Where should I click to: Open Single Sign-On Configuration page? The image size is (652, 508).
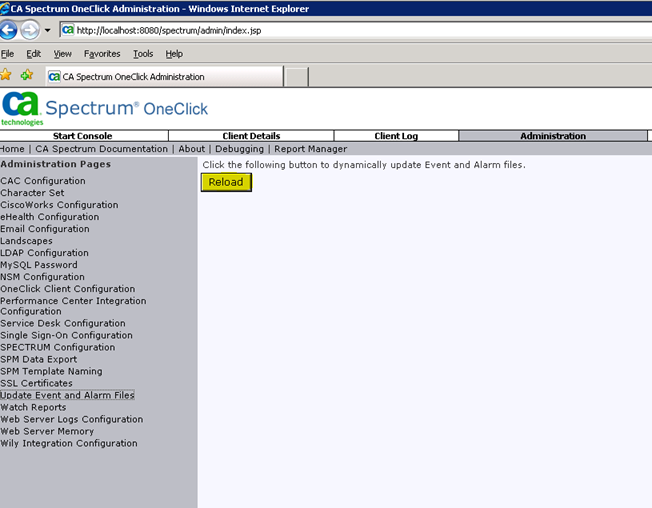(67, 335)
